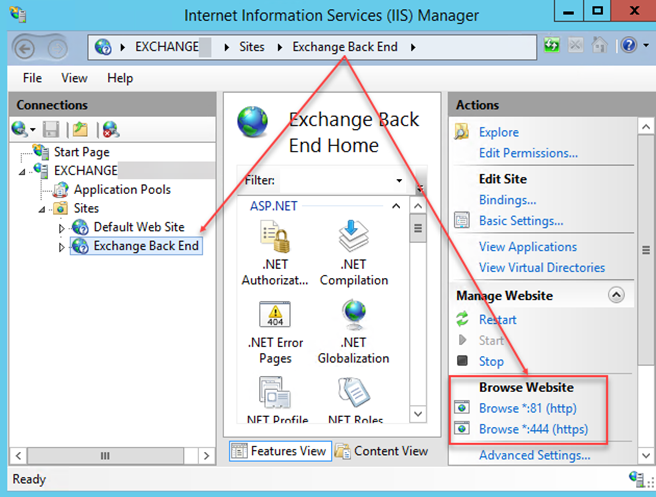The height and width of the screenshot is (497, 656).
Task: Click the black Stop square icon
Action: pyautogui.click(x=462, y=361)
